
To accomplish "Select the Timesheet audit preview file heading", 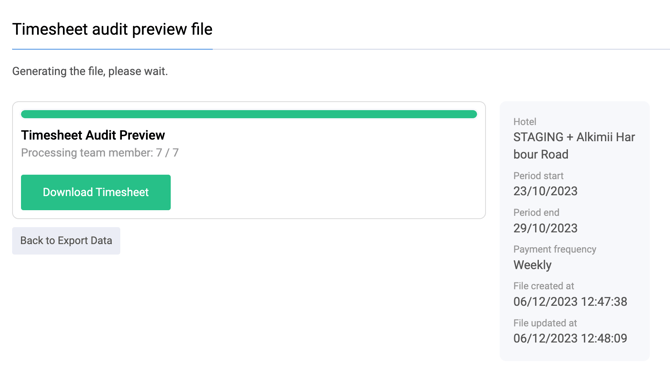I will point(112,29).
